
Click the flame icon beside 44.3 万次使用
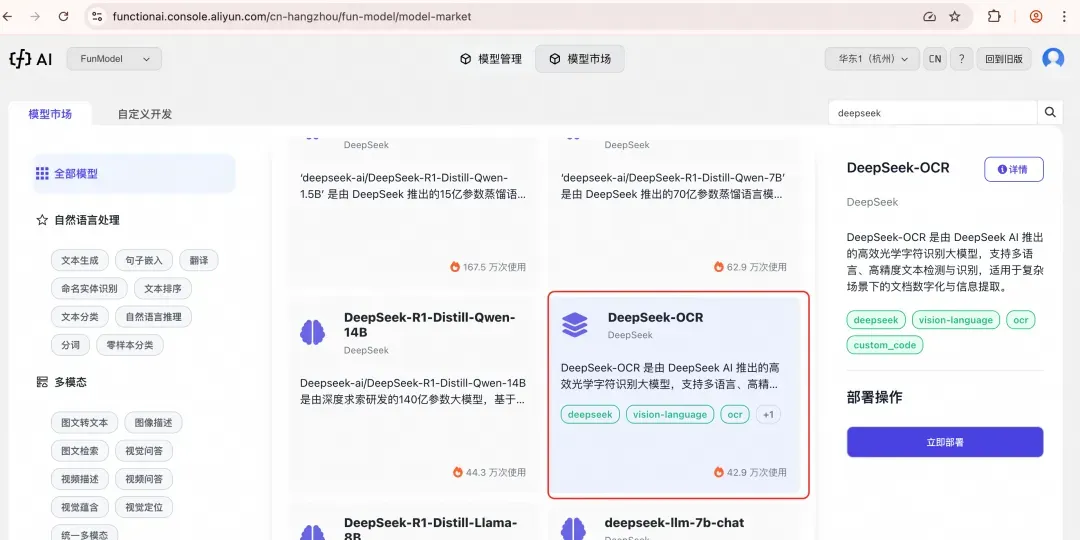(457, 472)
